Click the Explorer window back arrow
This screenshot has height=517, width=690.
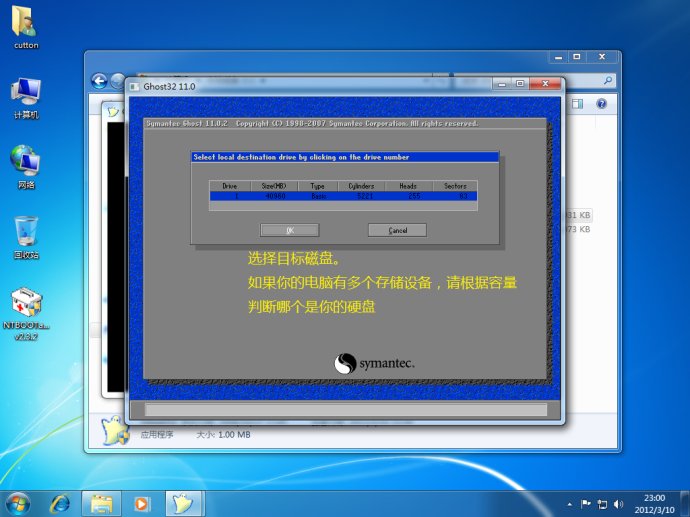click(99, 81)
